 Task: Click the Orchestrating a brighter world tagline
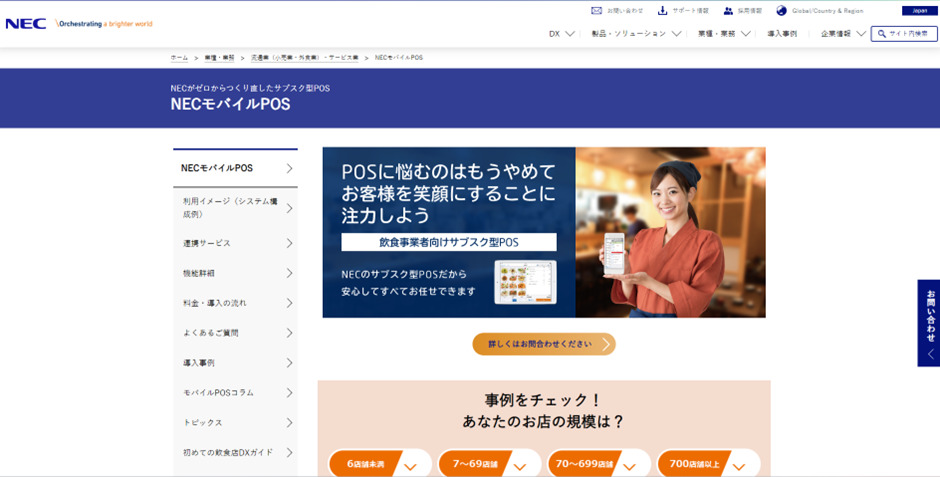pyautogui.click(x=104, y=24)
